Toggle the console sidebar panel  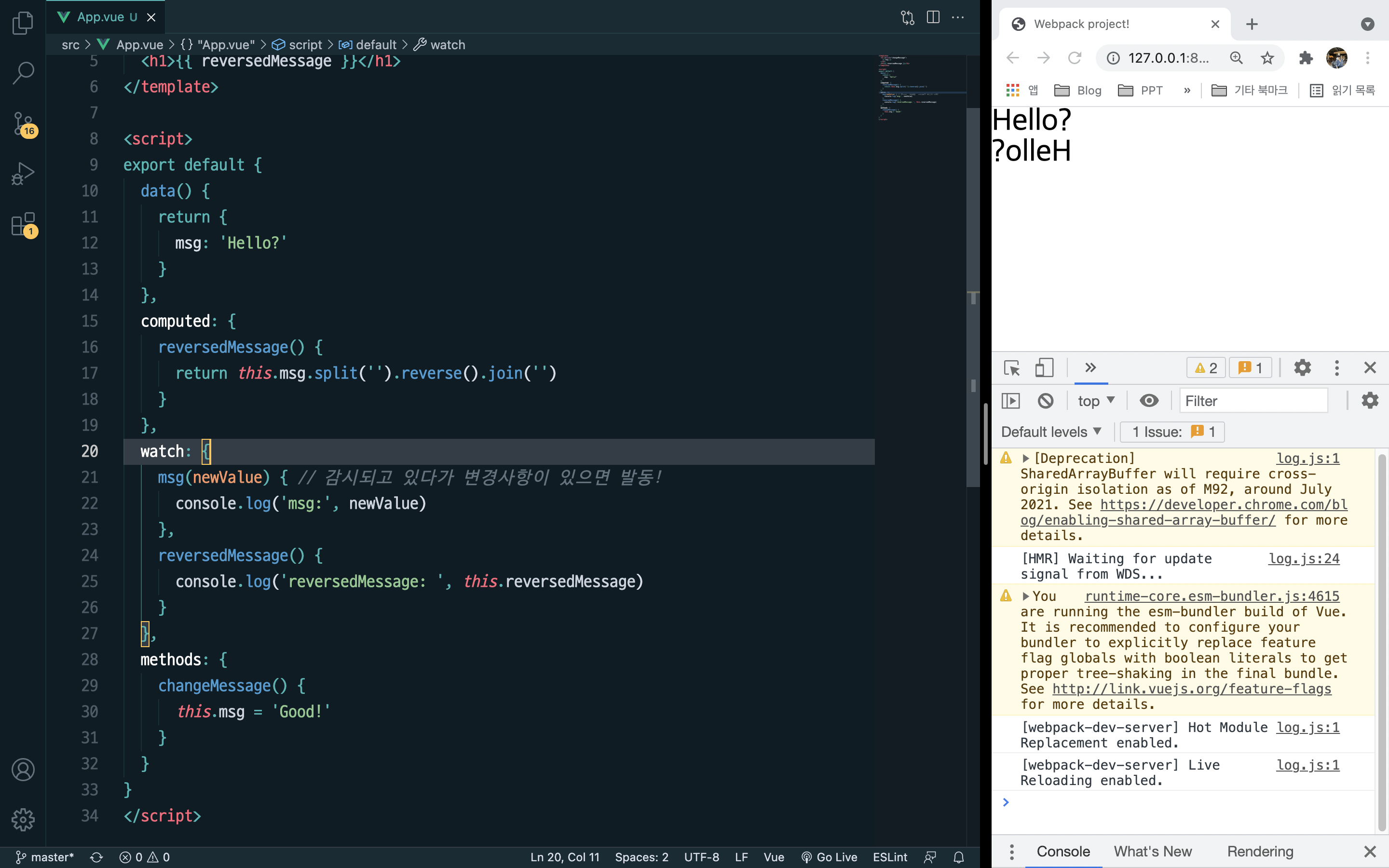point(1011,401)
